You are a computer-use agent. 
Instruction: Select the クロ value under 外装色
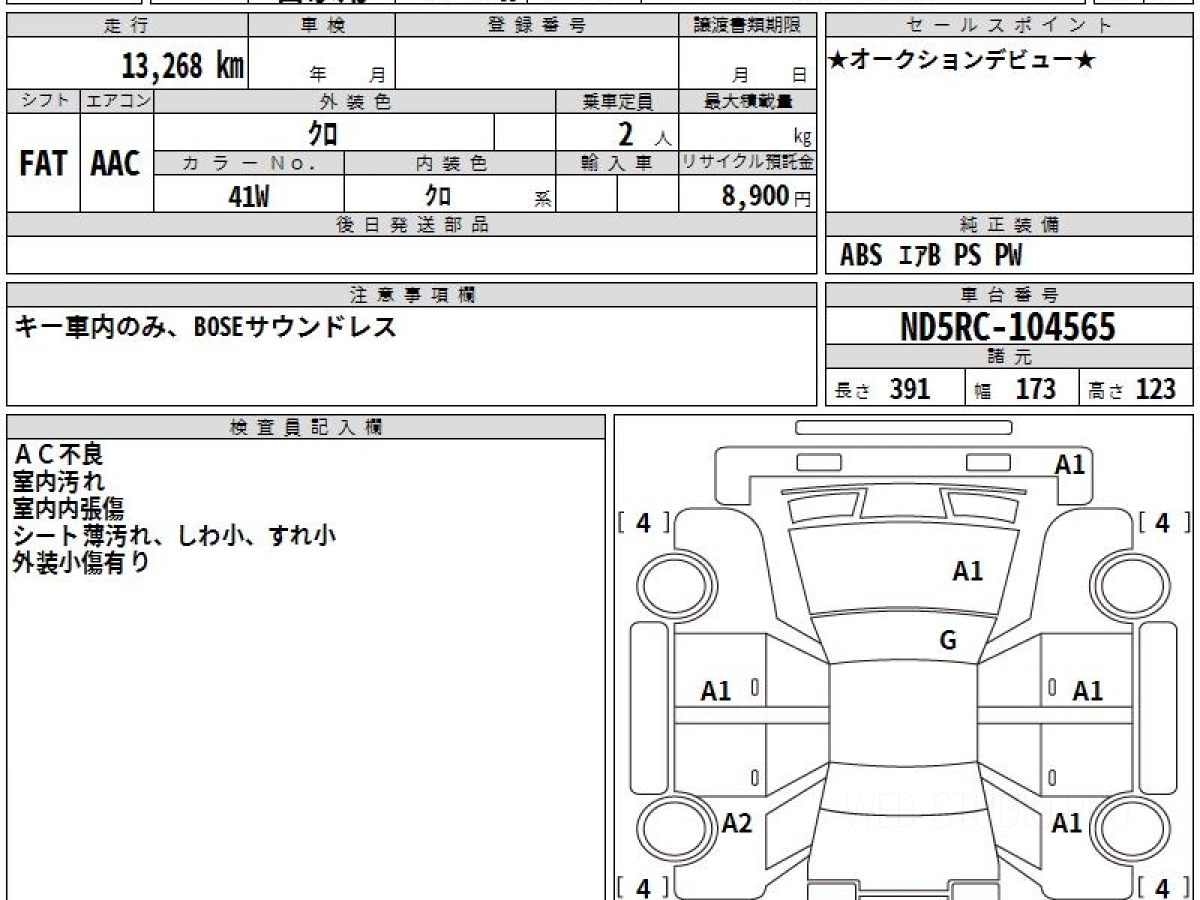pyautogui.click(x=323, y=132)
